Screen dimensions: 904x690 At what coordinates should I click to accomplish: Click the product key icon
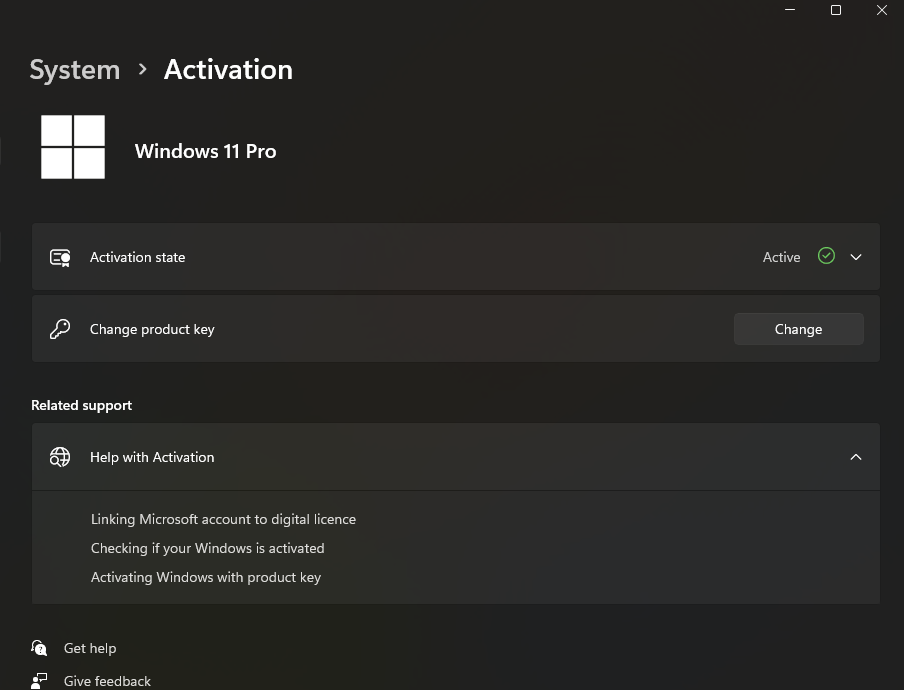point(60,329)
